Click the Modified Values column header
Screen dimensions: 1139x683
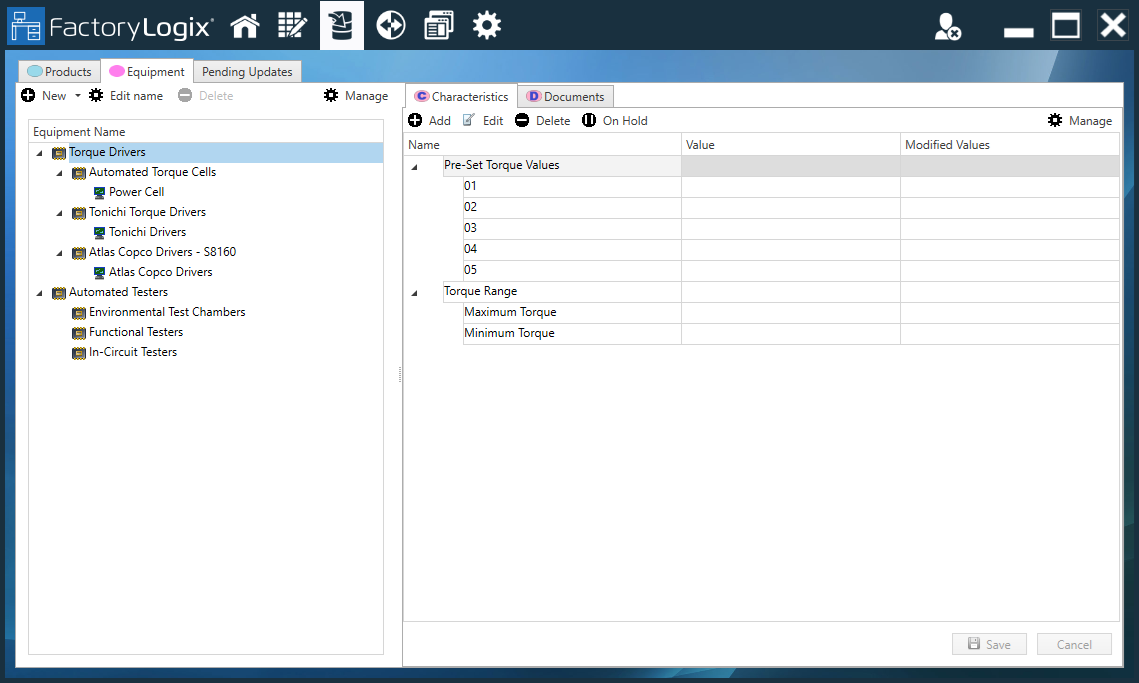click(x=1010, y=145)
